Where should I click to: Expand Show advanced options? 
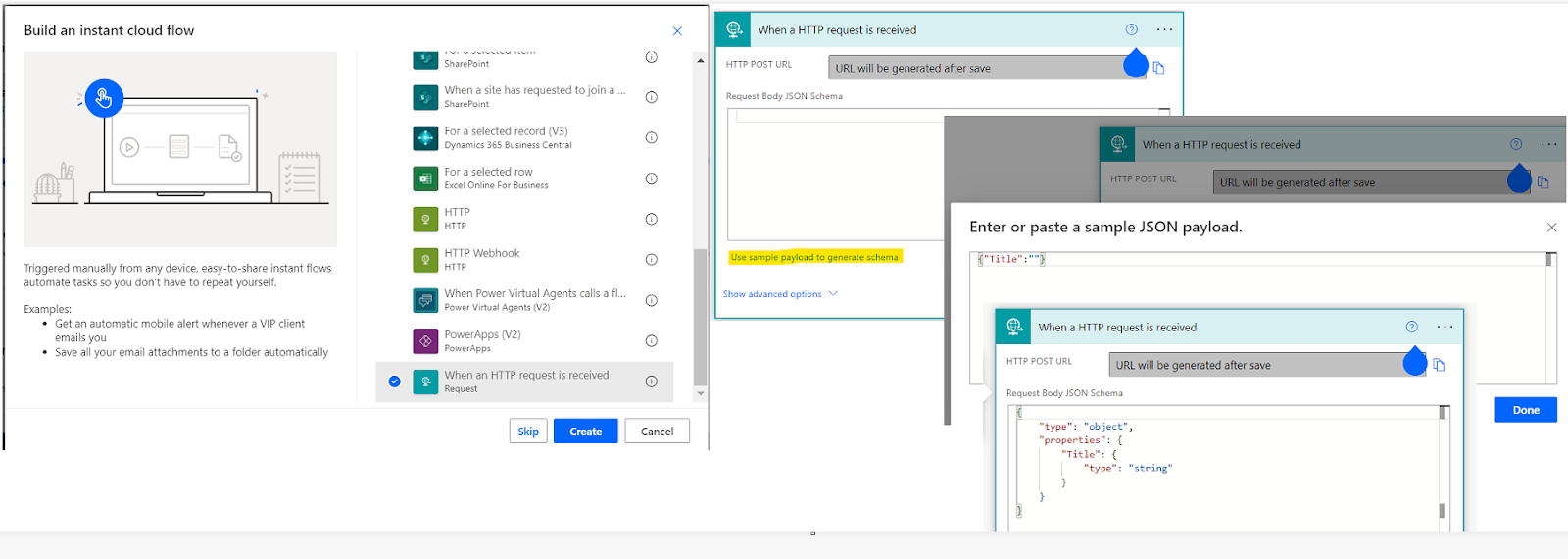(x=780, y=294)
